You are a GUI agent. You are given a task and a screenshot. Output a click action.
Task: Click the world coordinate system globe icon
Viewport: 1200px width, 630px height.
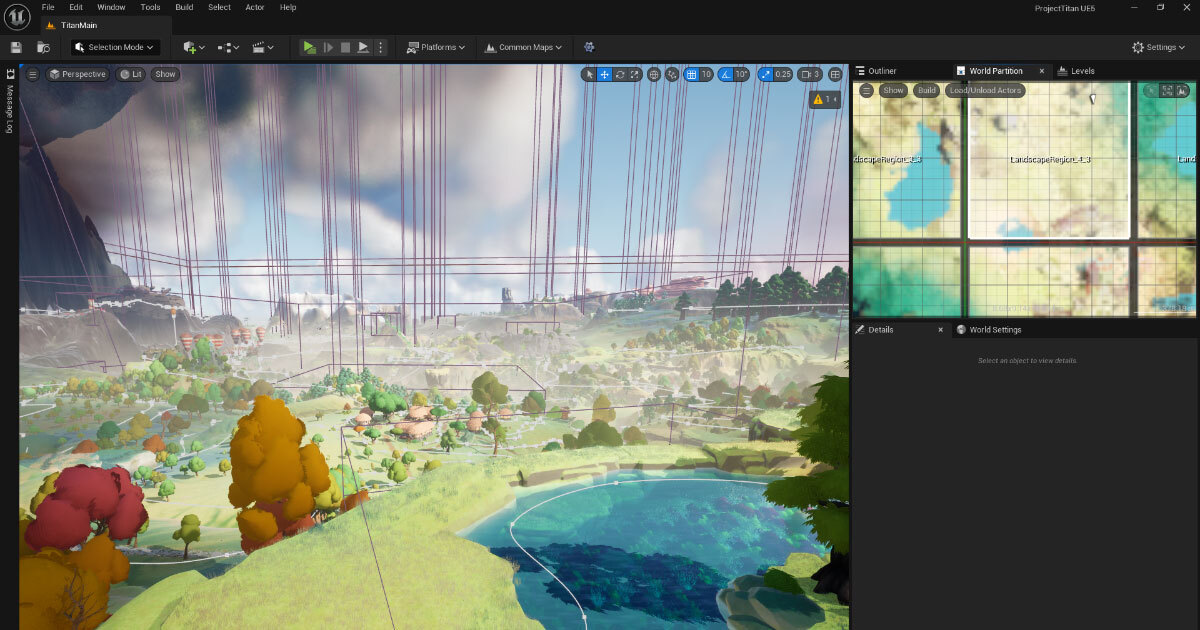click(x=654, y=74)
